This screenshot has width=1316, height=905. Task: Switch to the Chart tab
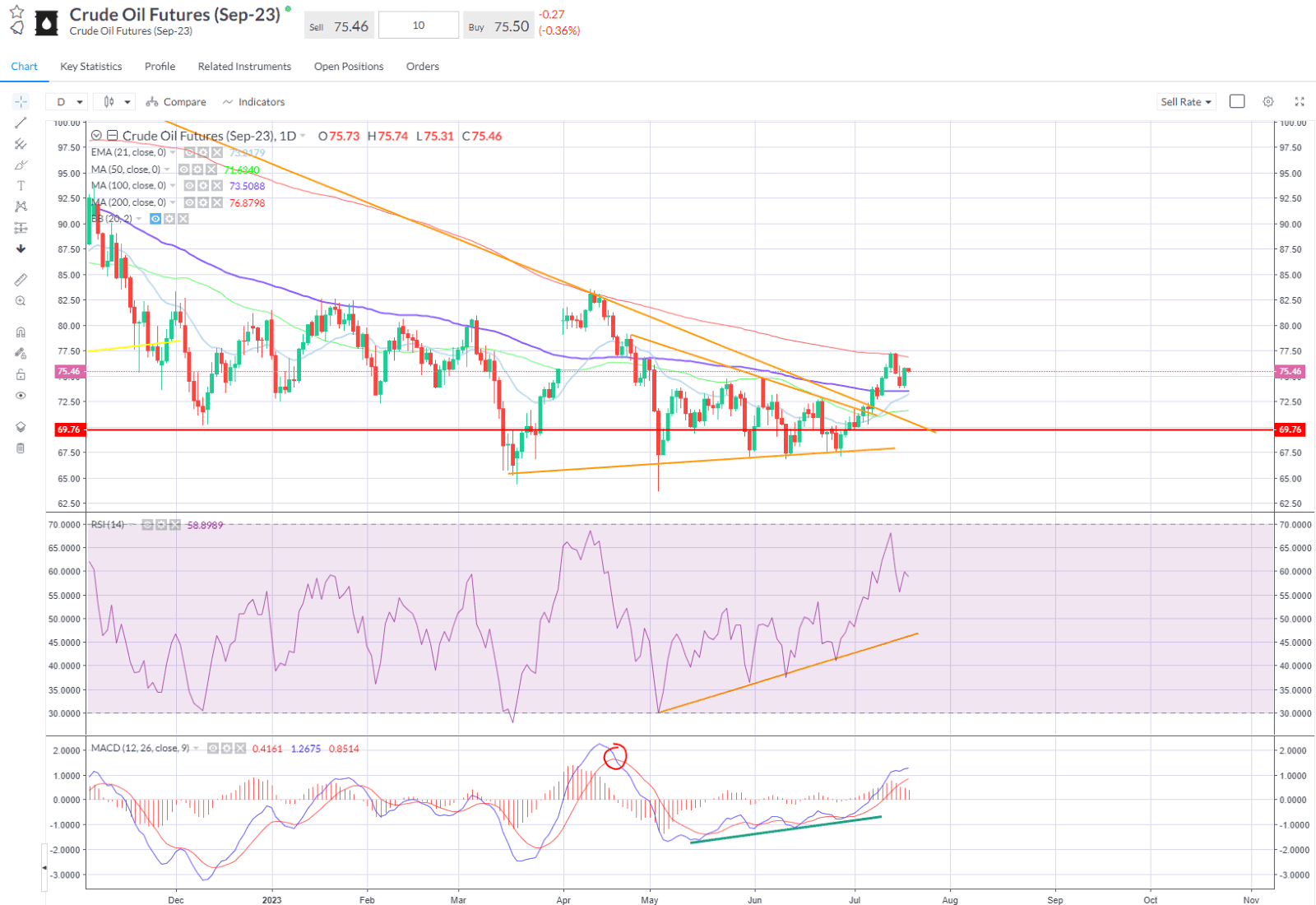tap(24, 67)
